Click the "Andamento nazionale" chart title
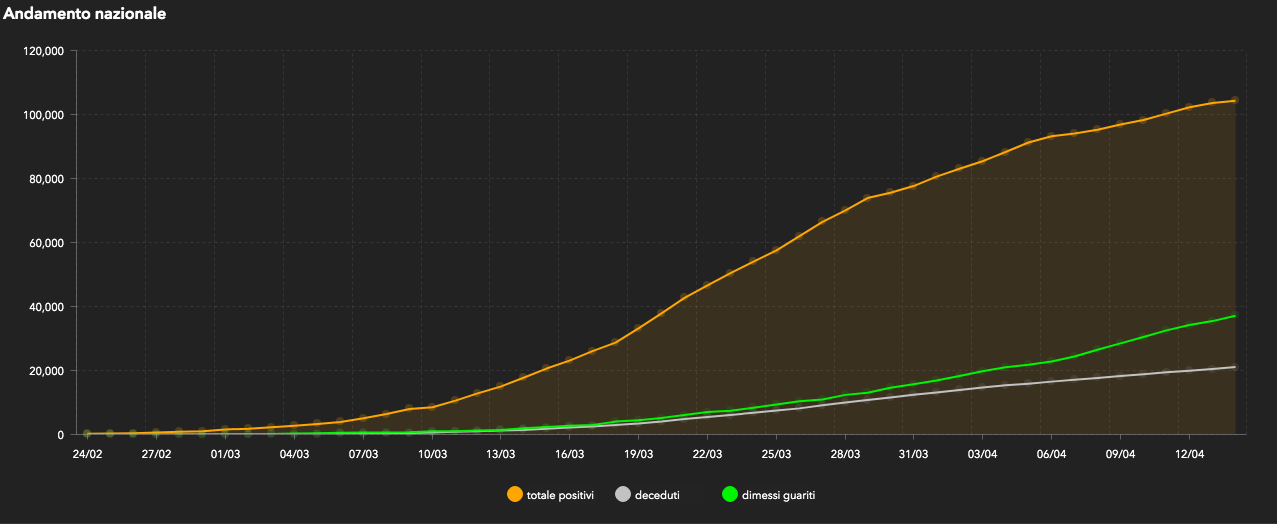Viewport: 1277px width, 524px height. [x=84, y=14]
